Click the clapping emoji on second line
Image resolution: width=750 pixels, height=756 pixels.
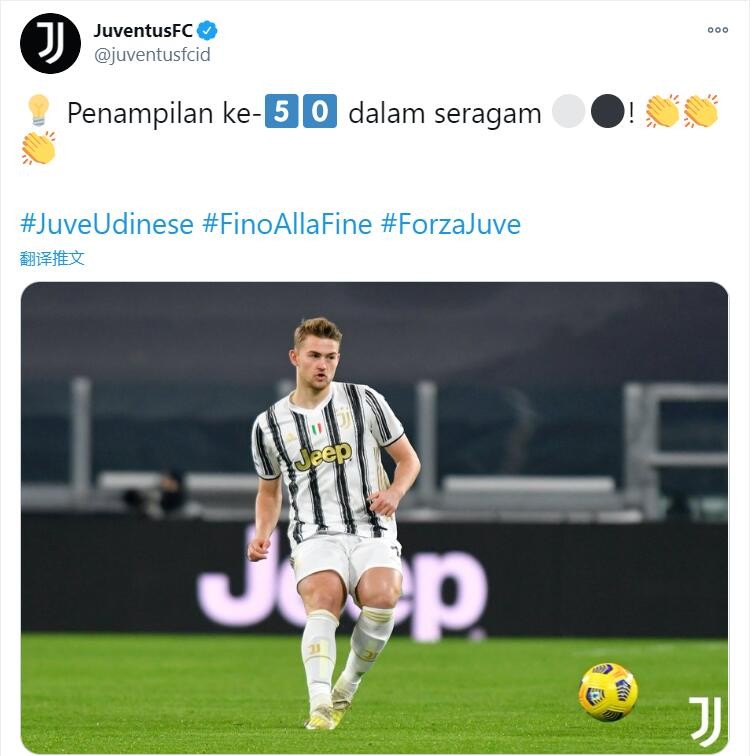pos(39,148)
